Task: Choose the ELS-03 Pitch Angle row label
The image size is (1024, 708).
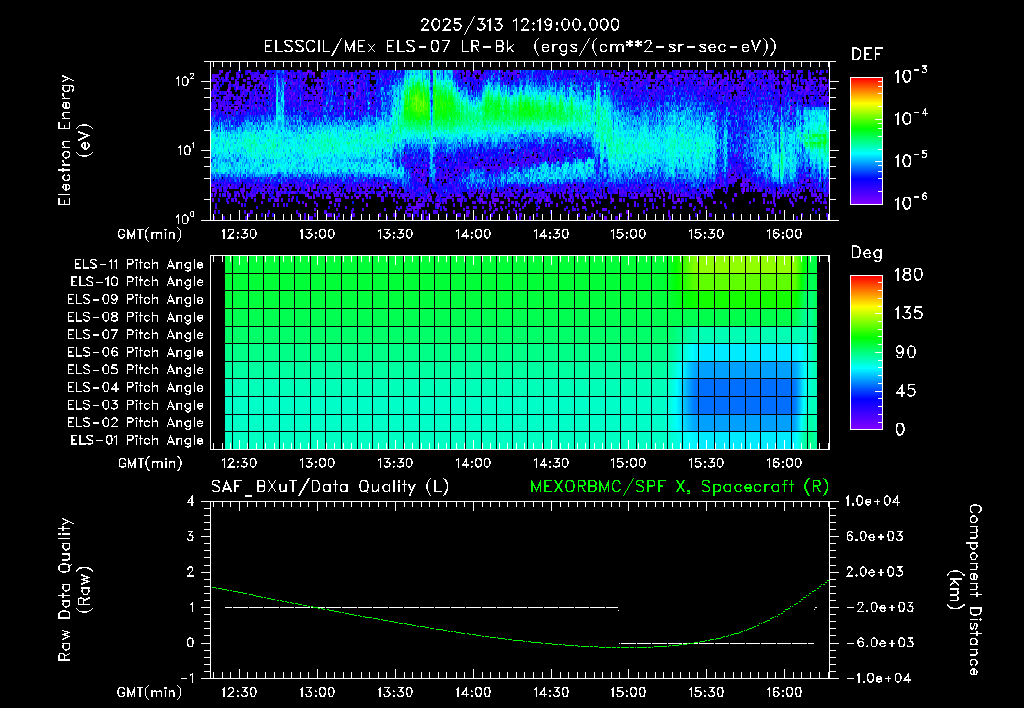Action: pyautogui.click(x=136, y=406)
